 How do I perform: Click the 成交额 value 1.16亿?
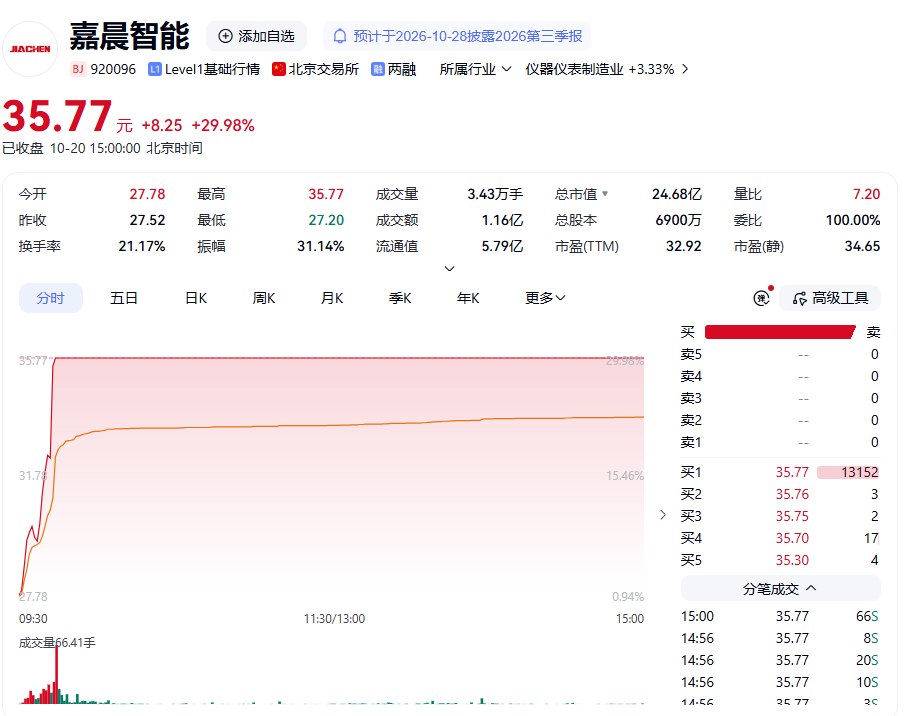coord(502,220)
